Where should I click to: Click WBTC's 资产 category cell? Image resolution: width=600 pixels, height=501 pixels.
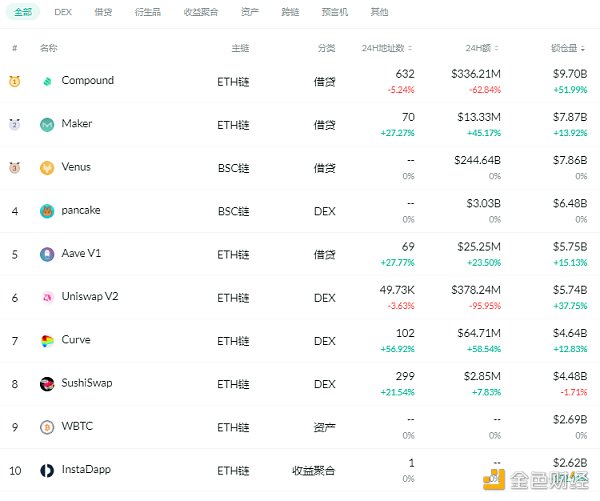coord(324,427)
